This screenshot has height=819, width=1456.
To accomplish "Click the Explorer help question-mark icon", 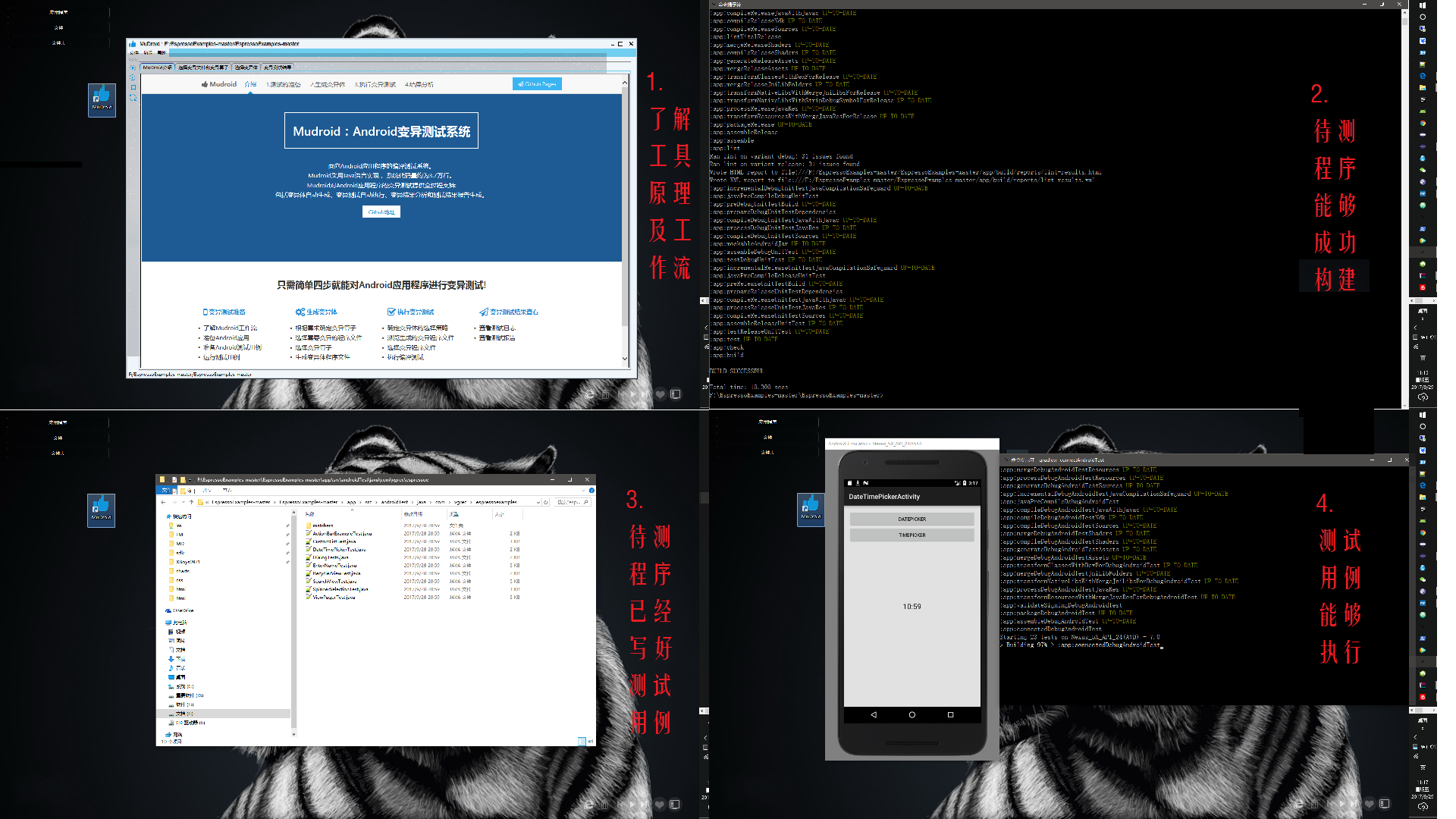I will 591,491.
